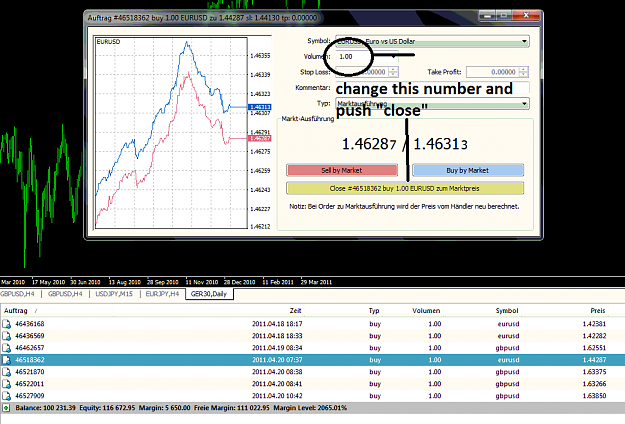Click price cell 1.63850
This screenshot has height=424, width=625.
(594, 396)
